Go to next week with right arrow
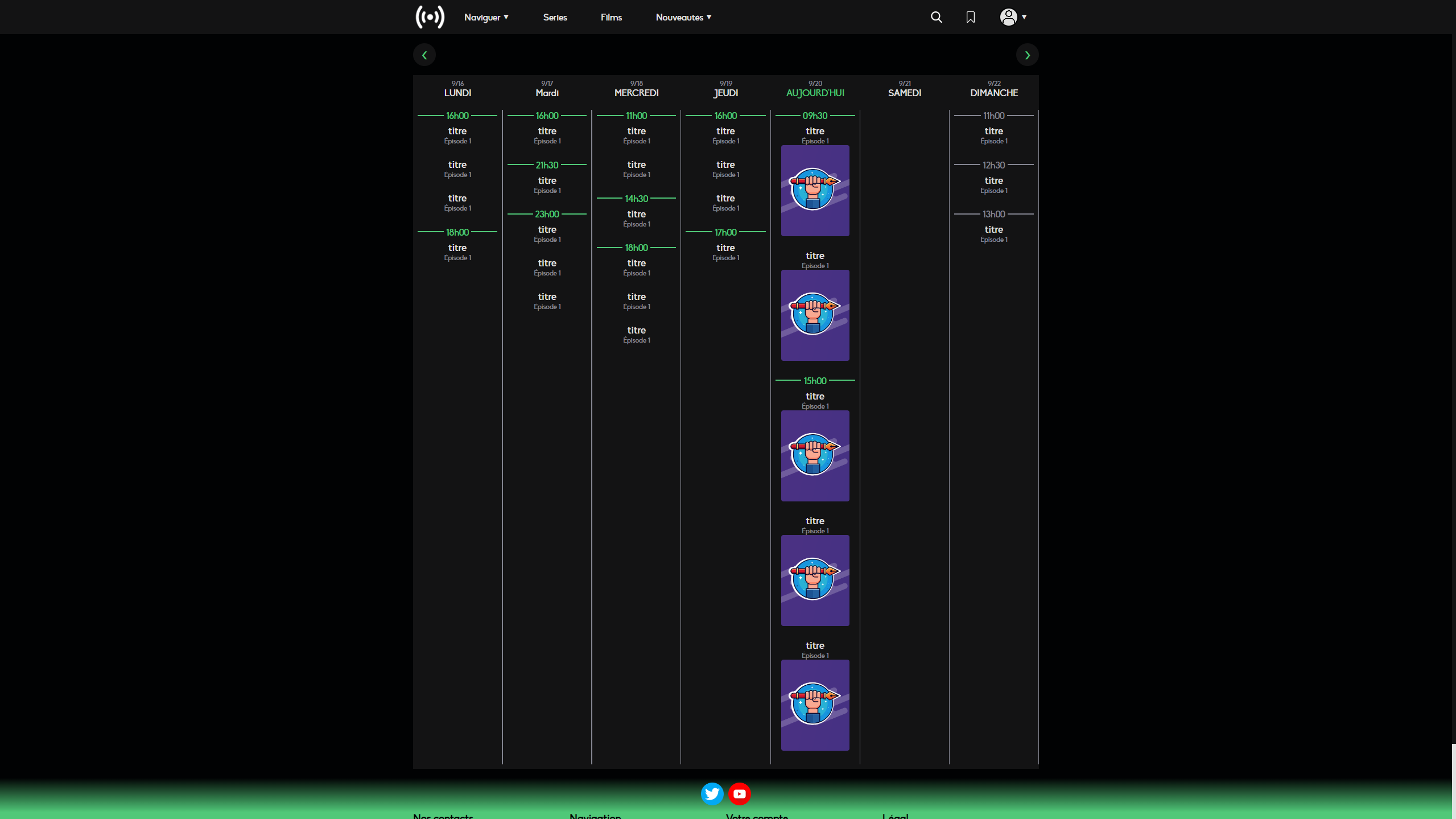The height and width of the screenshot is (819, 1456). (x=1027, y=55)
